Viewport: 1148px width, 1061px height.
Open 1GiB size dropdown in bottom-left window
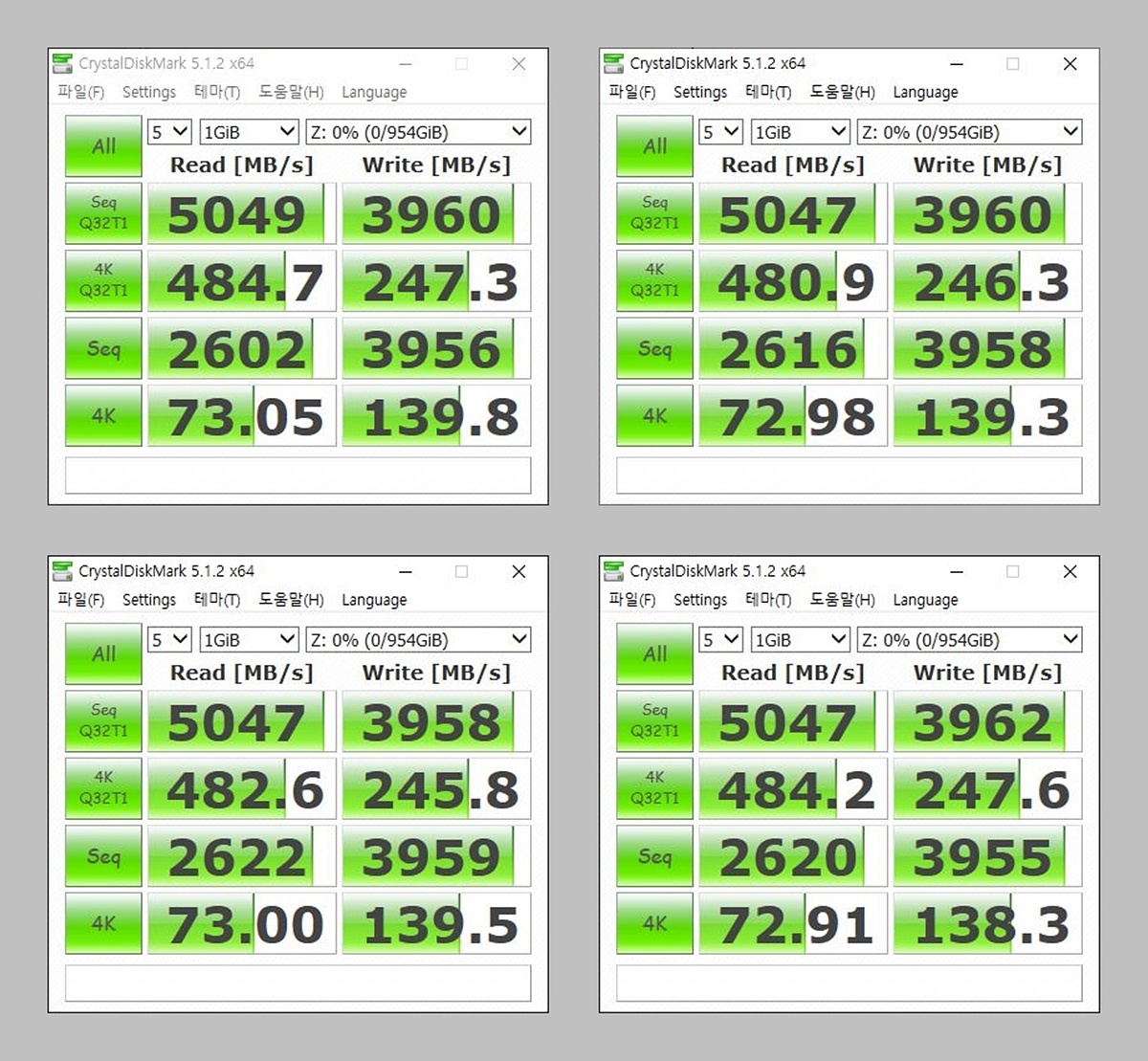[249, 639]
